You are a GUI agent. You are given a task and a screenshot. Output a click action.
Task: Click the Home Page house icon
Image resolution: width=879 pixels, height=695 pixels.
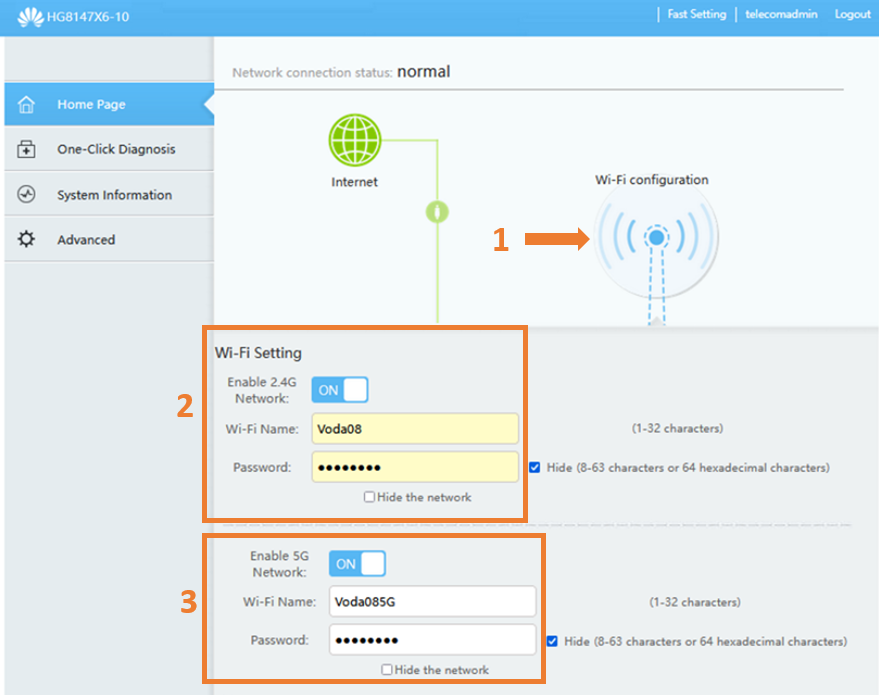[x=27, y=104]
